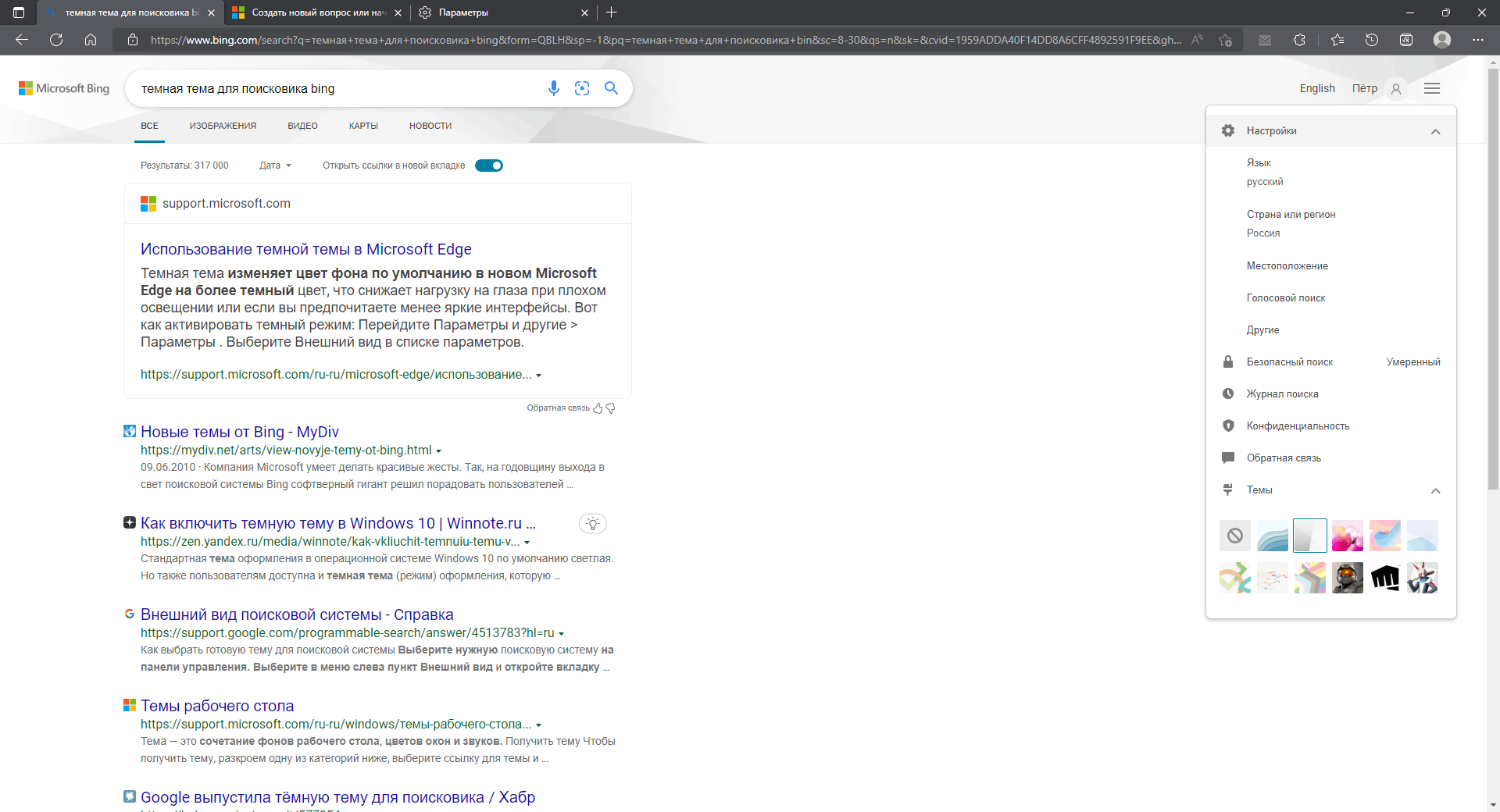
Task: Switch to Параметры browser tab
Action: coord(502,12)
